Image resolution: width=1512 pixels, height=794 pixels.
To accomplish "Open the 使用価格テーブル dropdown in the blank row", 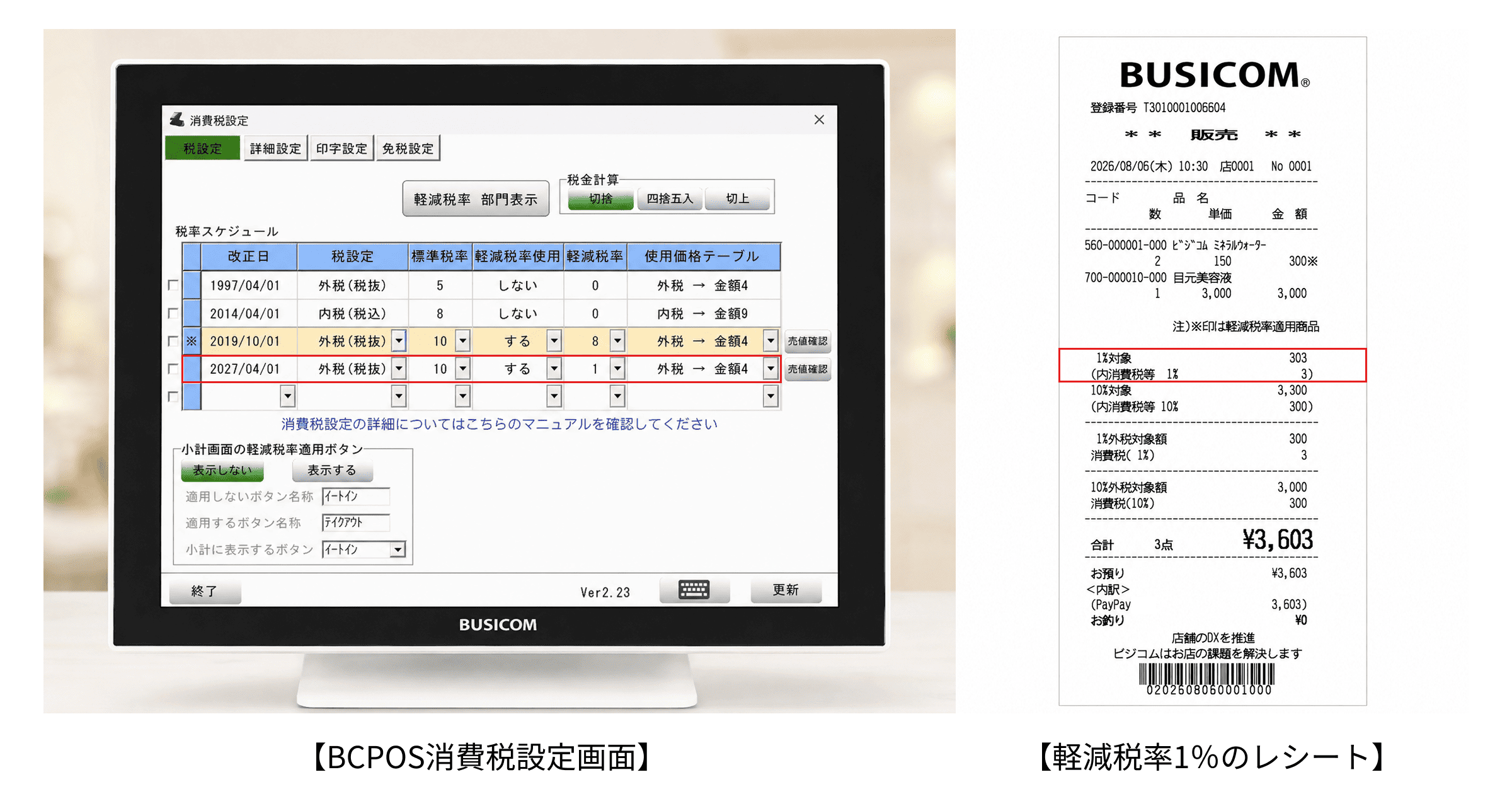I will click(771, 396).
